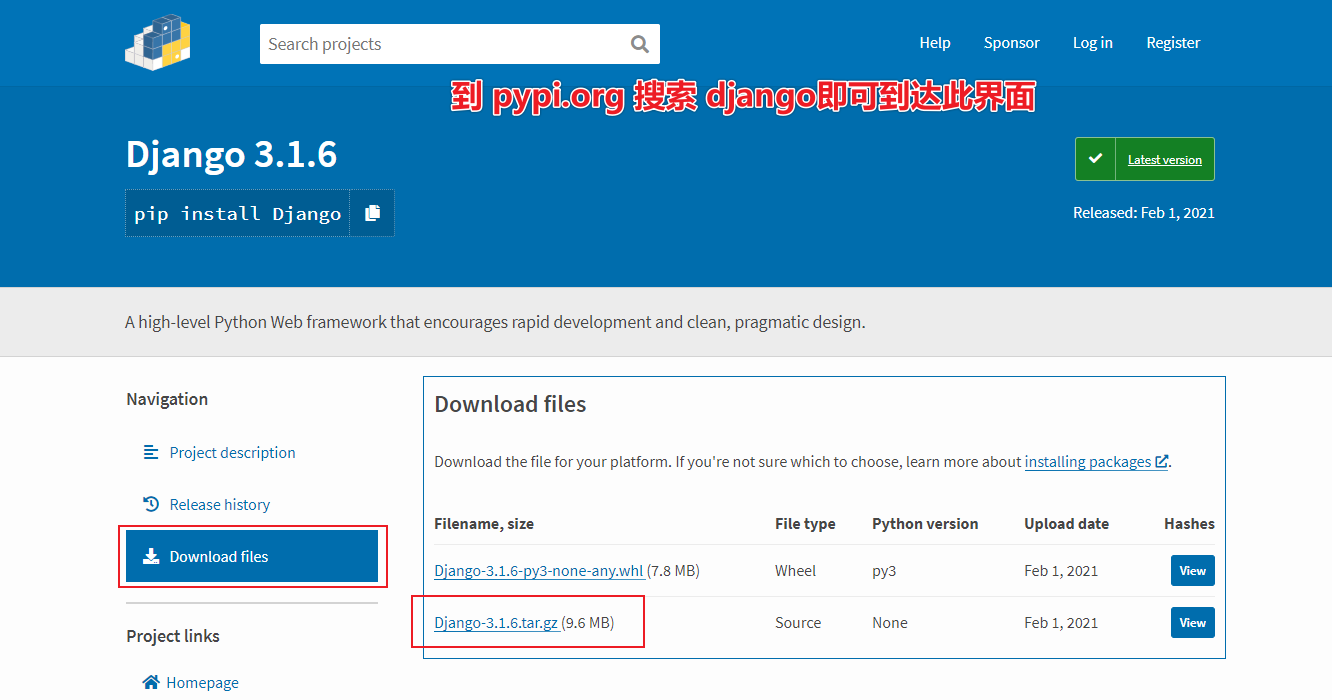
Task: Click the Homepage house icon
Action: click(151, 682)
